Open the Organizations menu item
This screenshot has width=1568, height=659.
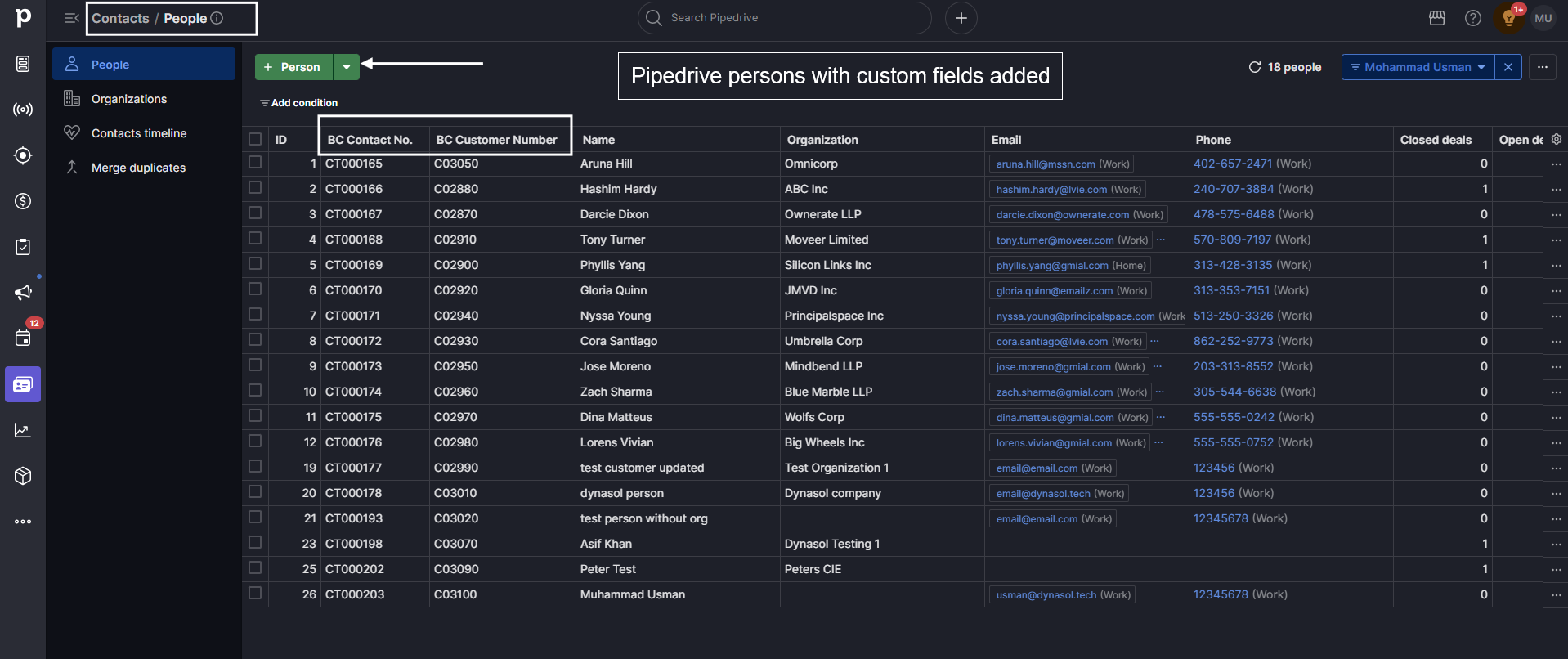pyautogui.click(x=144, y=99)
